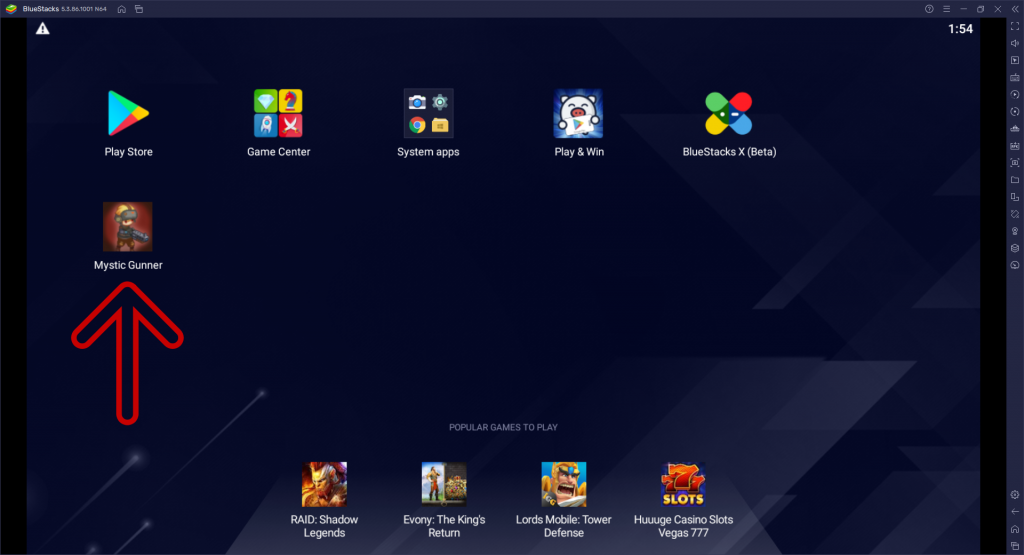Click the BlueStacks logo in title bar
The image size is (1024, 555).
pos(11,9)
